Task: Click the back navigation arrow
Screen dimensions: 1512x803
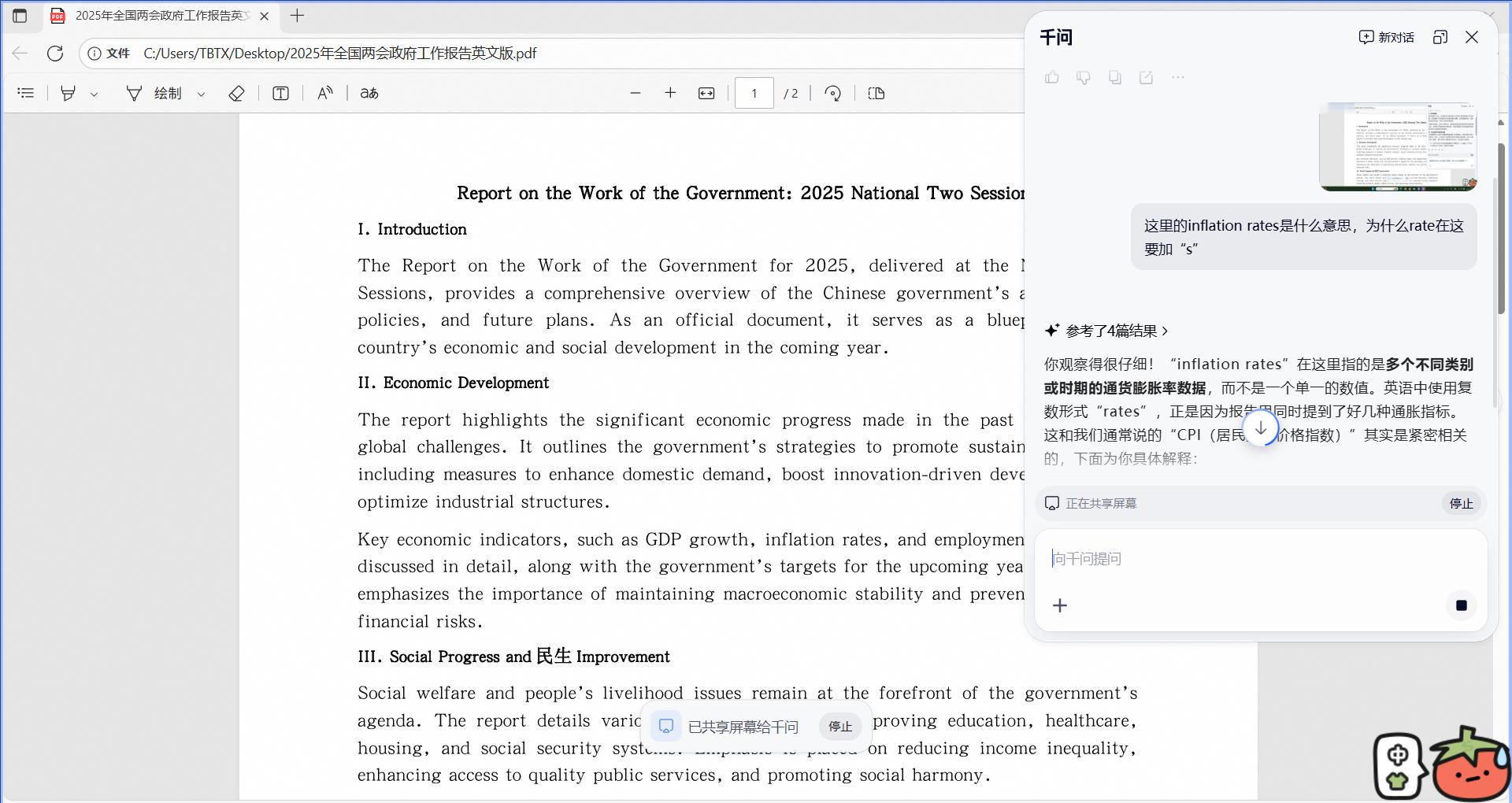Action: [20, 54]
